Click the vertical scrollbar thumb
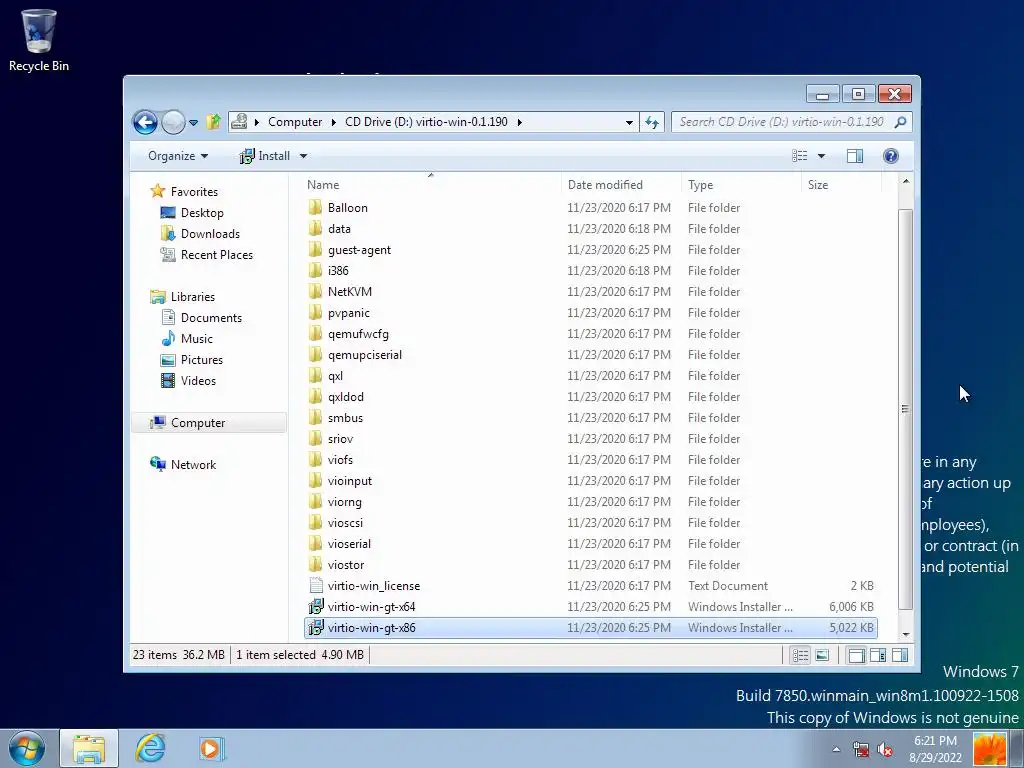This screenshot has width=1024, height=768. click(x=905, y=409)
